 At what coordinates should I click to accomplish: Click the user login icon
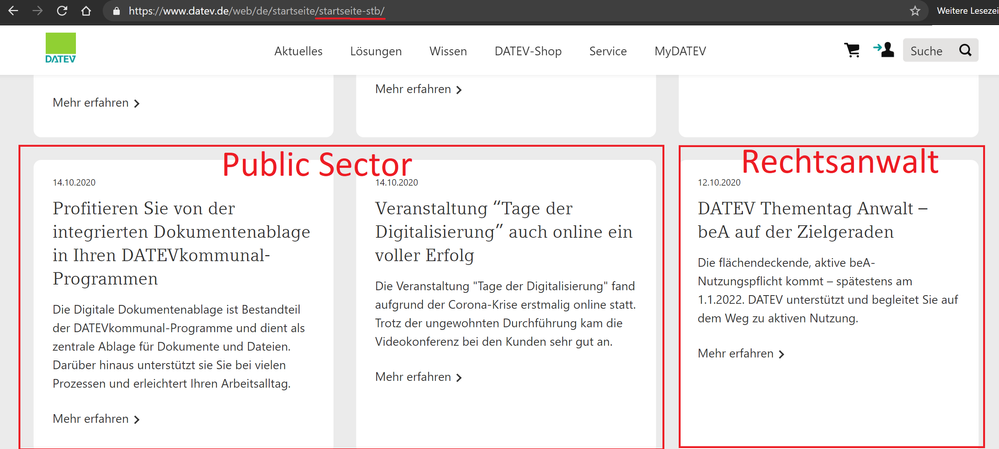pyautogui.click(x=883, y=50)
